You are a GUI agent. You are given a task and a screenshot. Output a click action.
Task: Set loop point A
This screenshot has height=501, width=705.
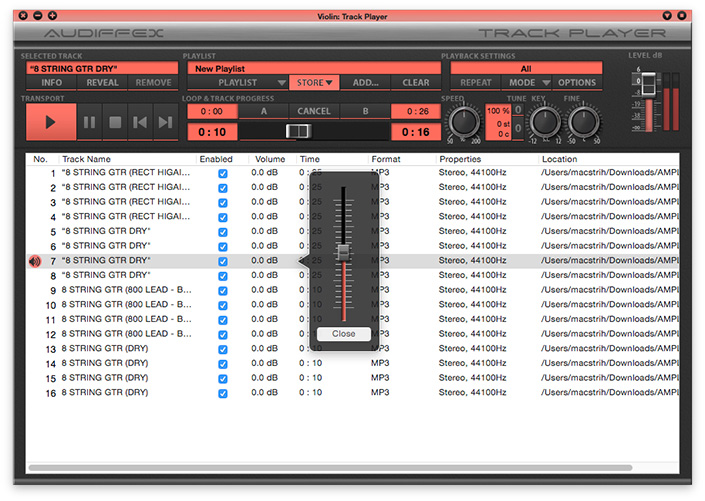point(263,111)
